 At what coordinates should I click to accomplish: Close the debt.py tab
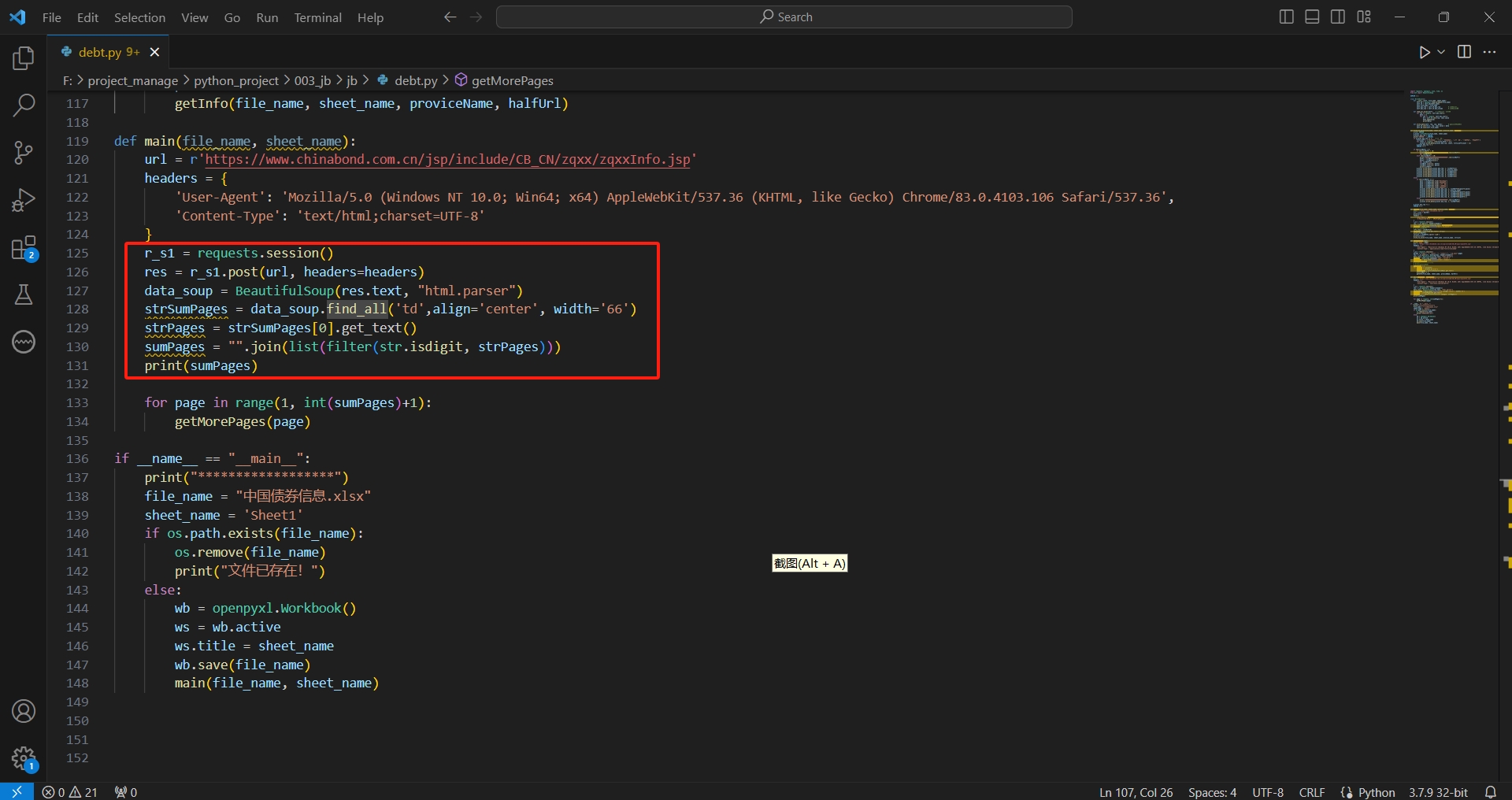coord(154,52)
